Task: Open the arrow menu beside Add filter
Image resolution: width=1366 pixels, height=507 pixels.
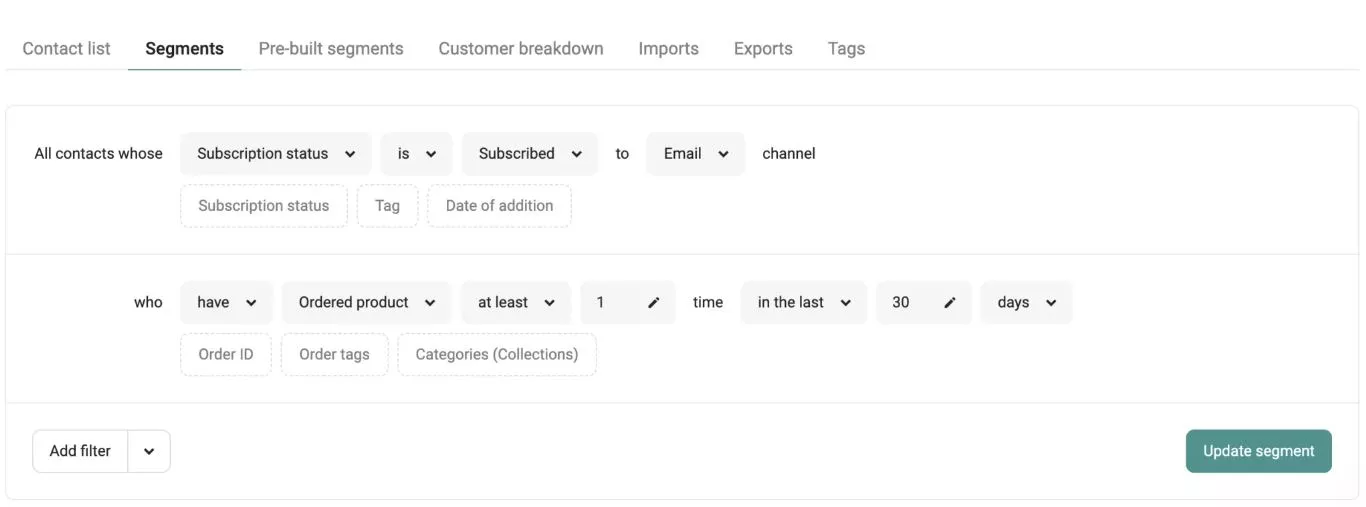Action: [149, 451]
